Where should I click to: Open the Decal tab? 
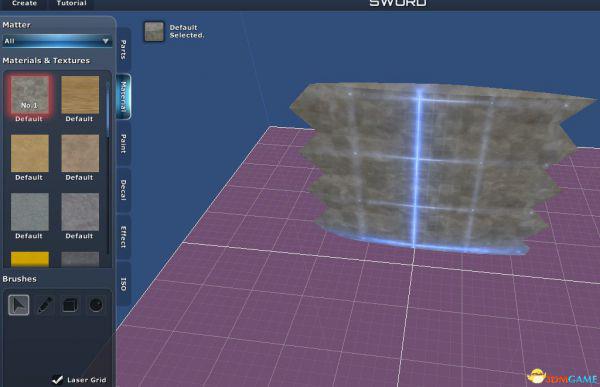click(124, 190)
